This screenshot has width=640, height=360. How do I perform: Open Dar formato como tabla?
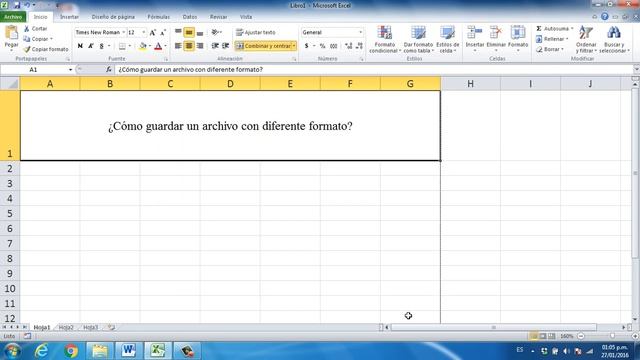(x=418, y=39)
